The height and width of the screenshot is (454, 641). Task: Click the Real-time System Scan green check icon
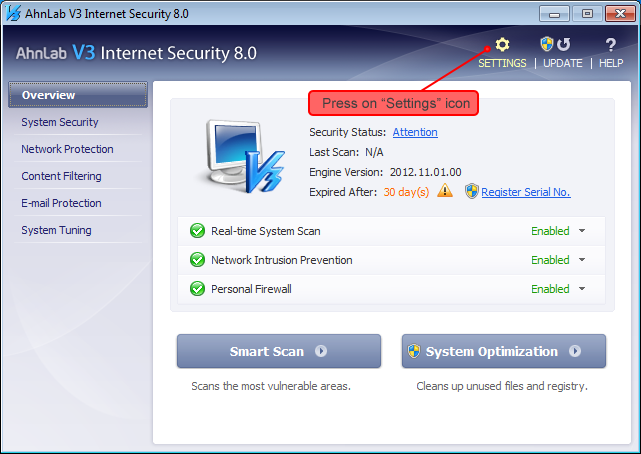pyautogui.click(x=197, y=231)
